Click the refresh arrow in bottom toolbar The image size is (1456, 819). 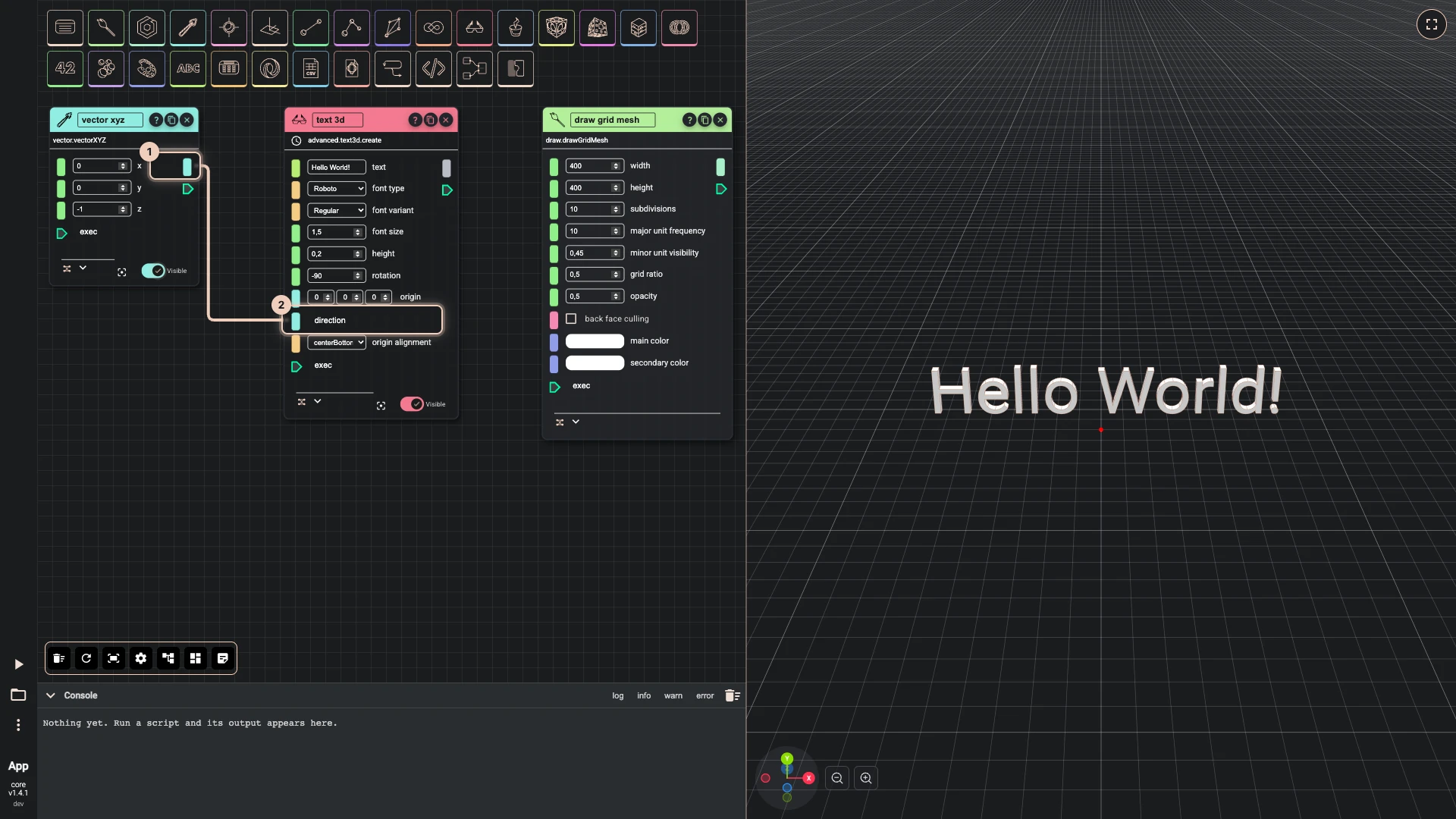pos(86,658)
